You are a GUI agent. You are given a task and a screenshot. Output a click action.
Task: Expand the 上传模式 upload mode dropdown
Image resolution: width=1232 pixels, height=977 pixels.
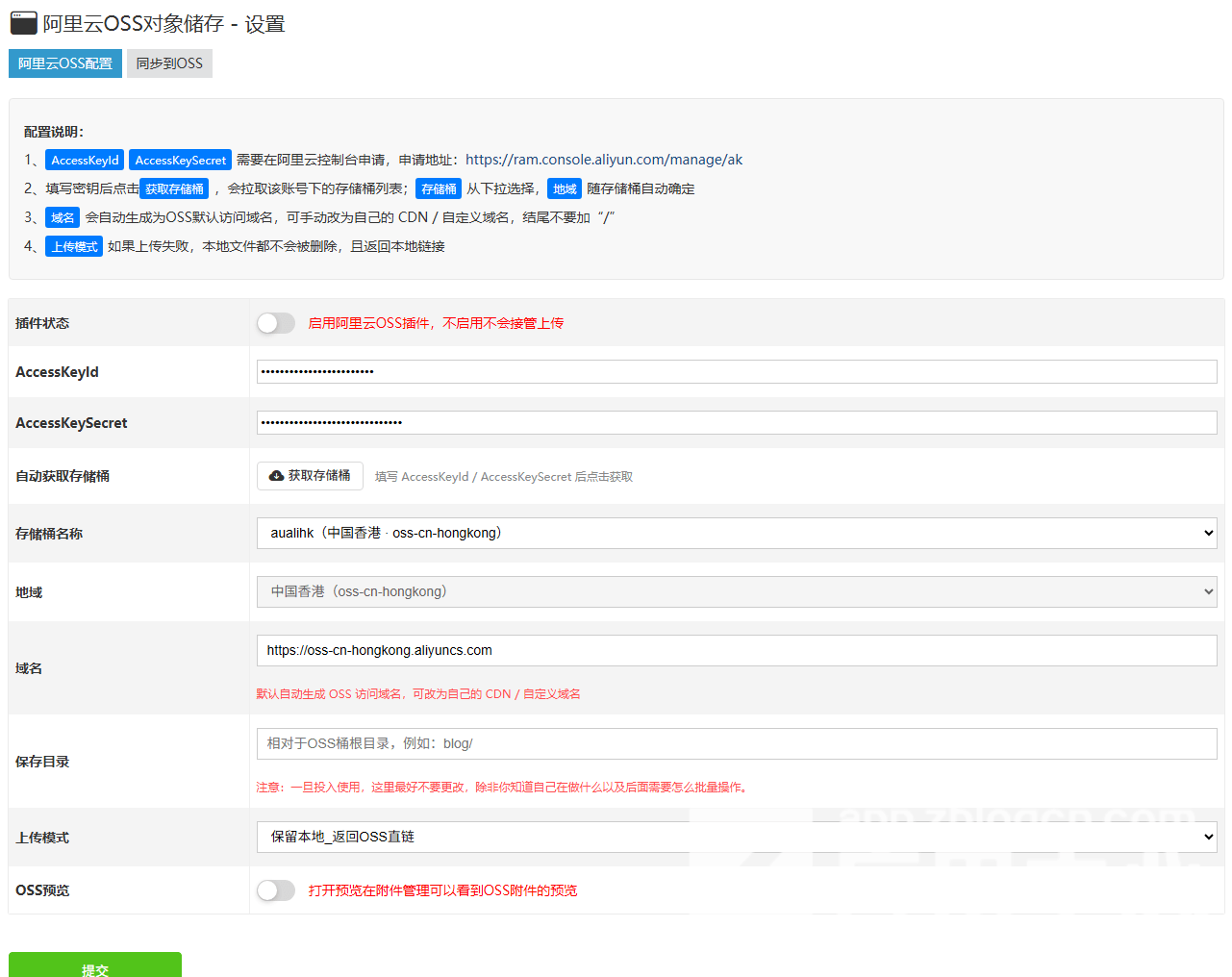pyautogui.click(x=737, y=837)
